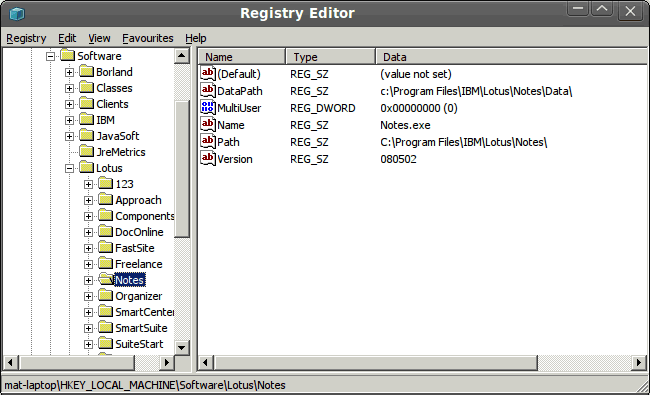Click the Registry Editor cube icon in title bar

(x=17, y=14)
